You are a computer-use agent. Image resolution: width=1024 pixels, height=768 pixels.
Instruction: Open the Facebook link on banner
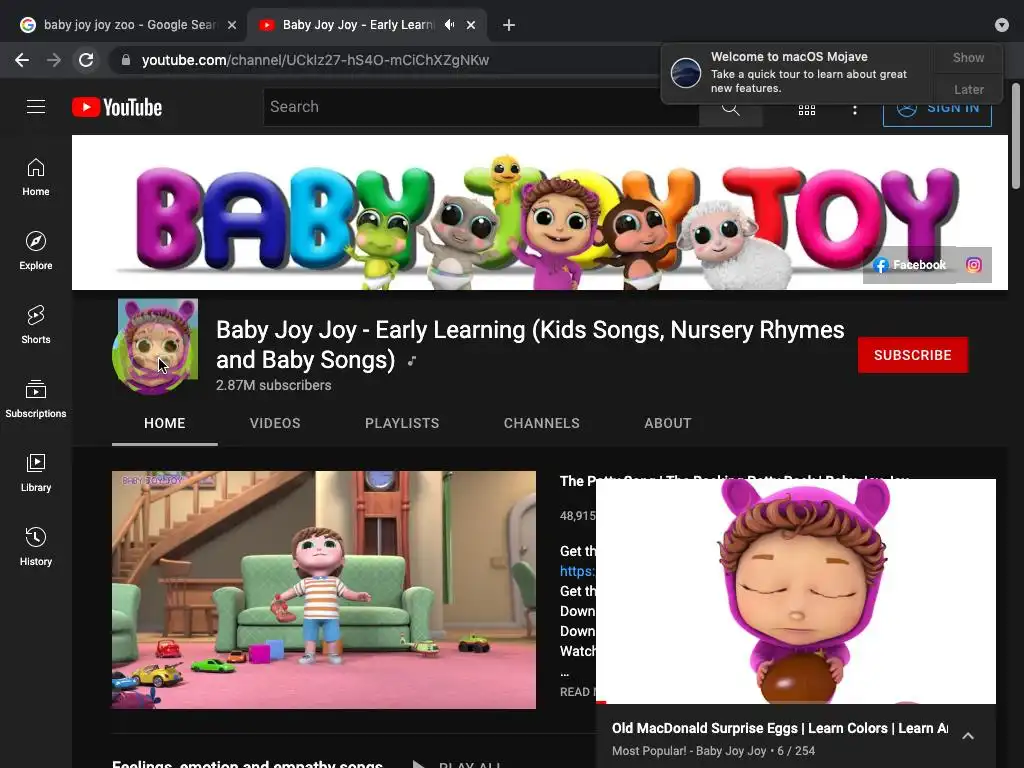point(910,264)
